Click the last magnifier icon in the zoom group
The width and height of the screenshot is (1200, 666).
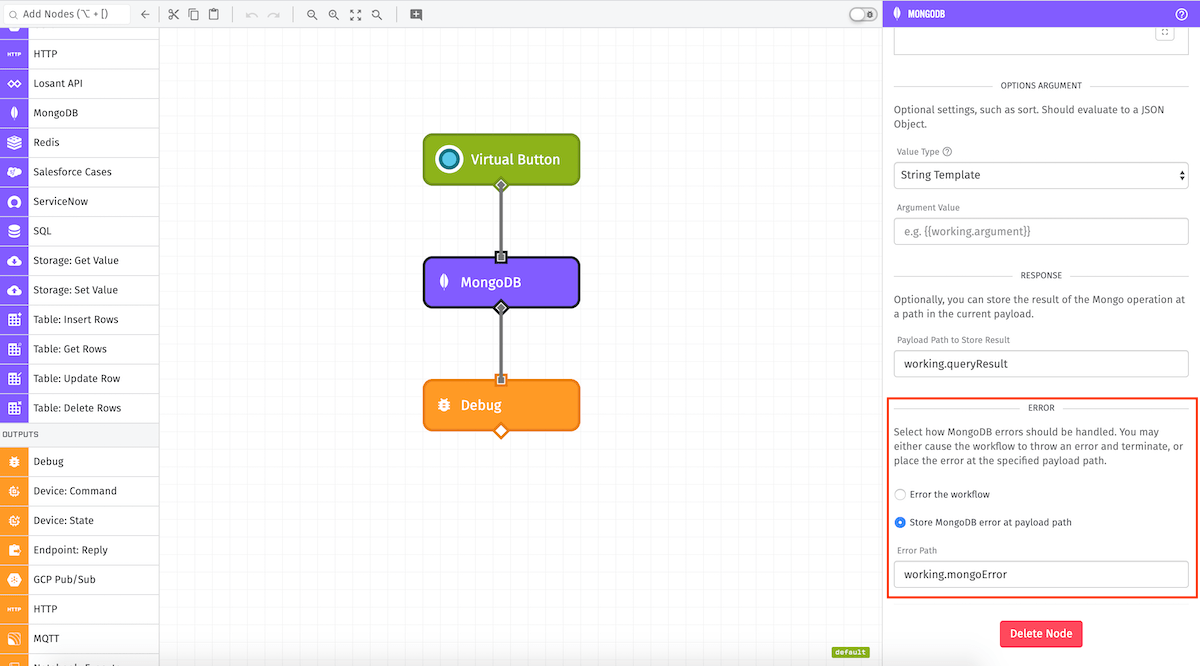377,15
